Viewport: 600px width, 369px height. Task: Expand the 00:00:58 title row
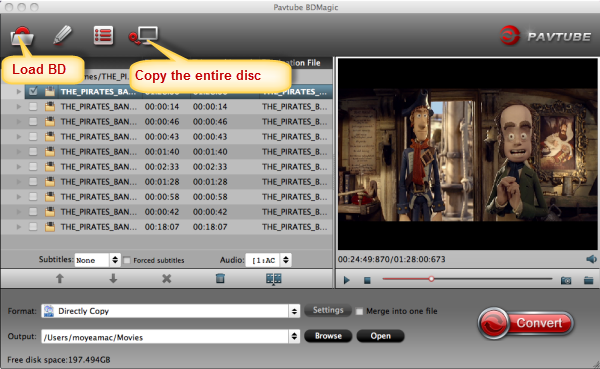[18, 197]
